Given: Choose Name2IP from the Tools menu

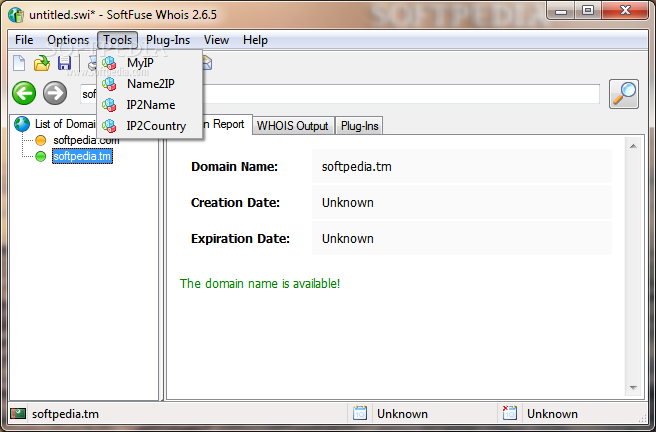Looking at the screenshot, I should [x=150, y=84].
